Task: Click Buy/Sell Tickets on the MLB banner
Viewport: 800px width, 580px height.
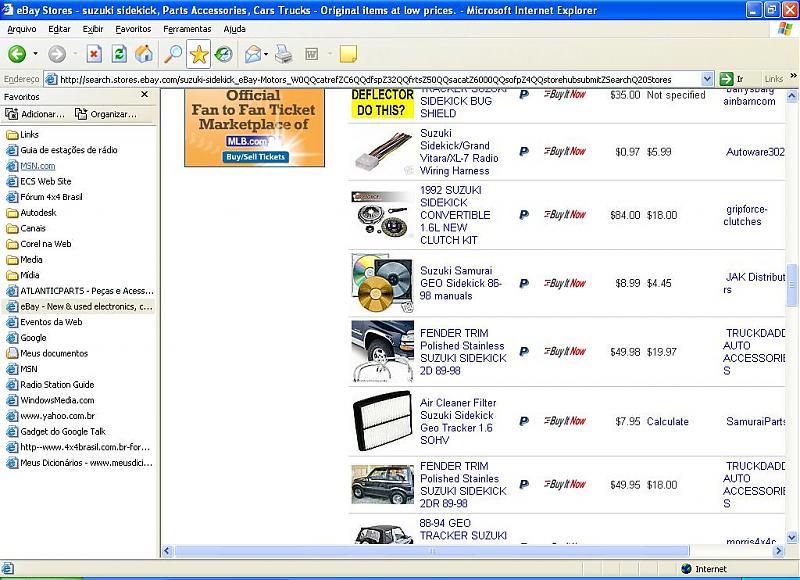Action: [x=256, y=157]
